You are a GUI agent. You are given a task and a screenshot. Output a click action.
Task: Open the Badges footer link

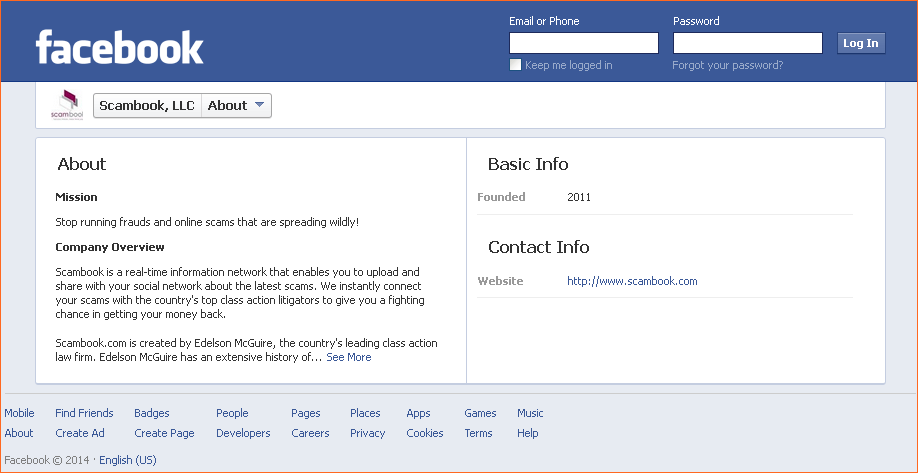click(x=152, y=413)
